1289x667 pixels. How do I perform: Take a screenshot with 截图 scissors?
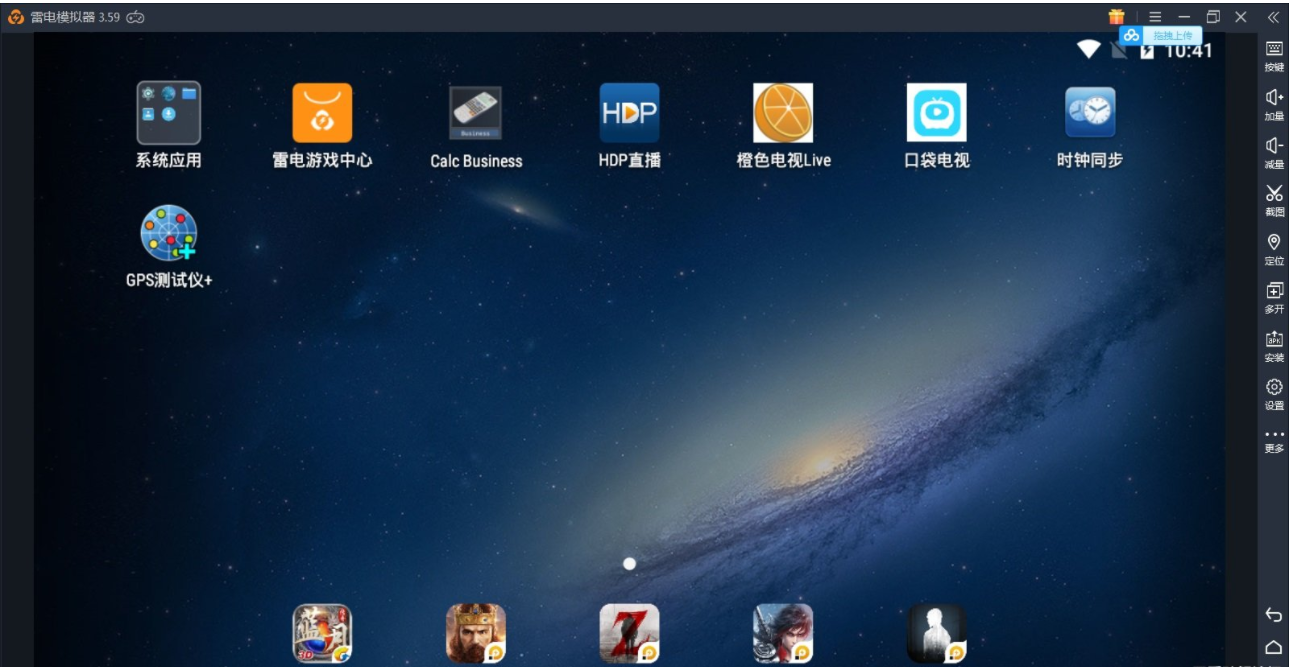tap(1274, 201)
